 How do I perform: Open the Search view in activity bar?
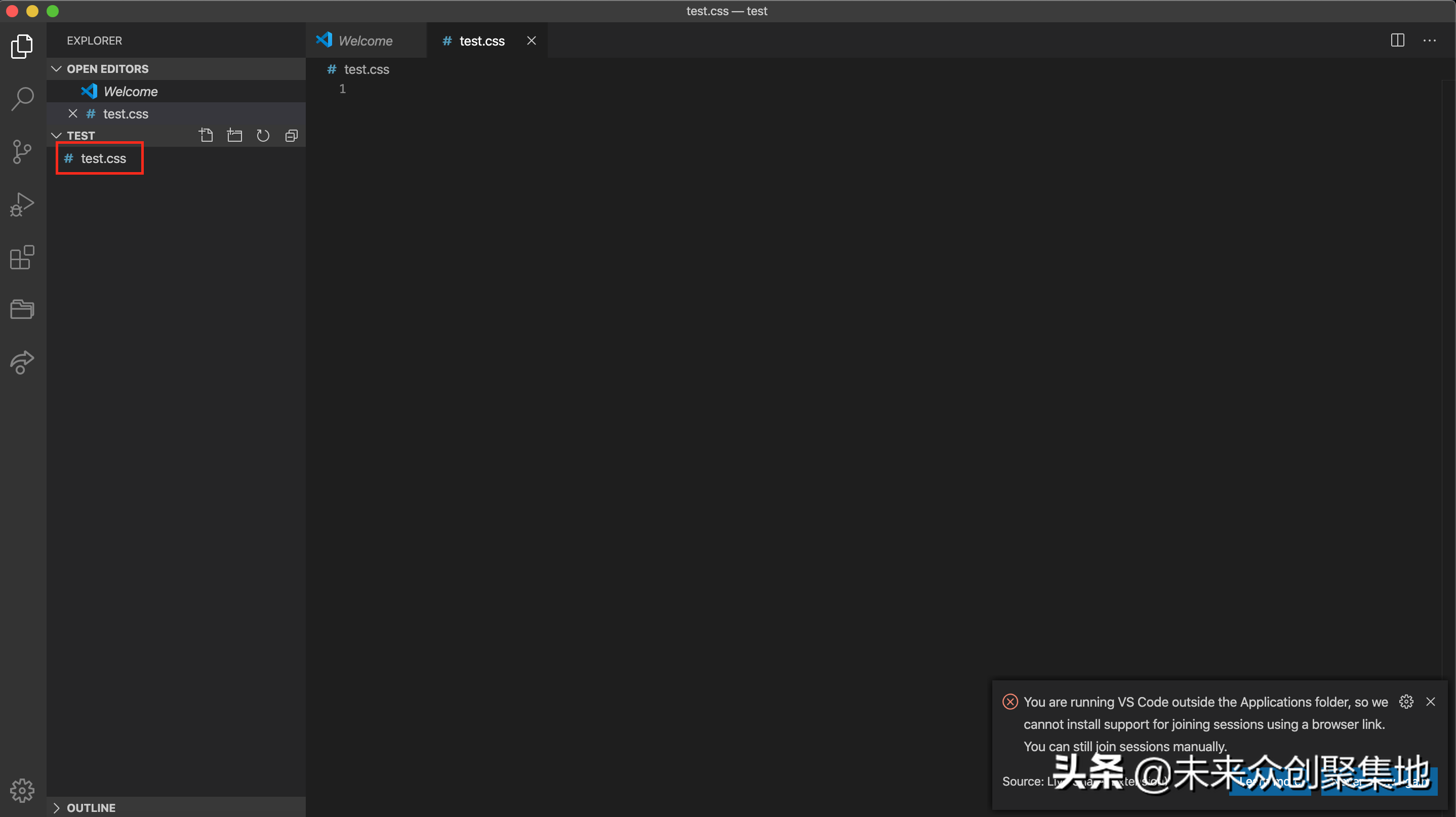coord(22,99)
